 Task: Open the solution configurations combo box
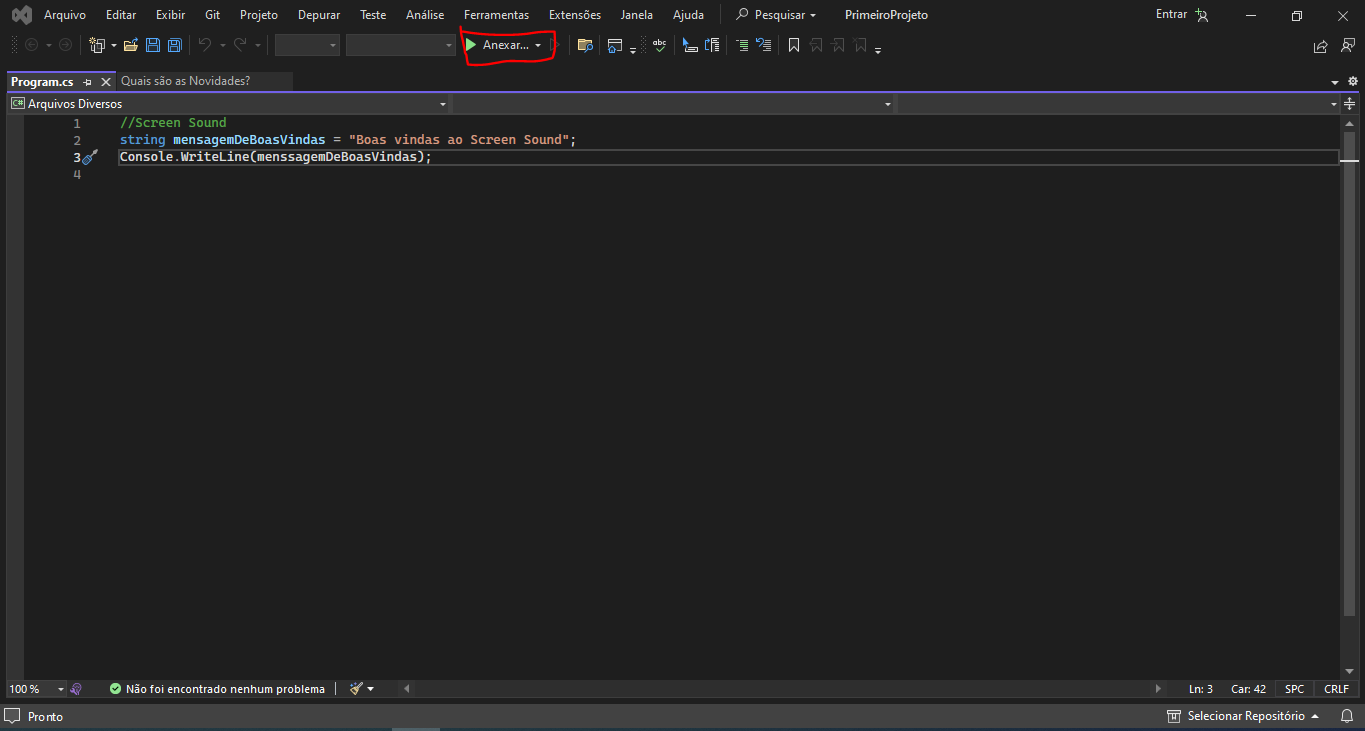pos(308,45)
